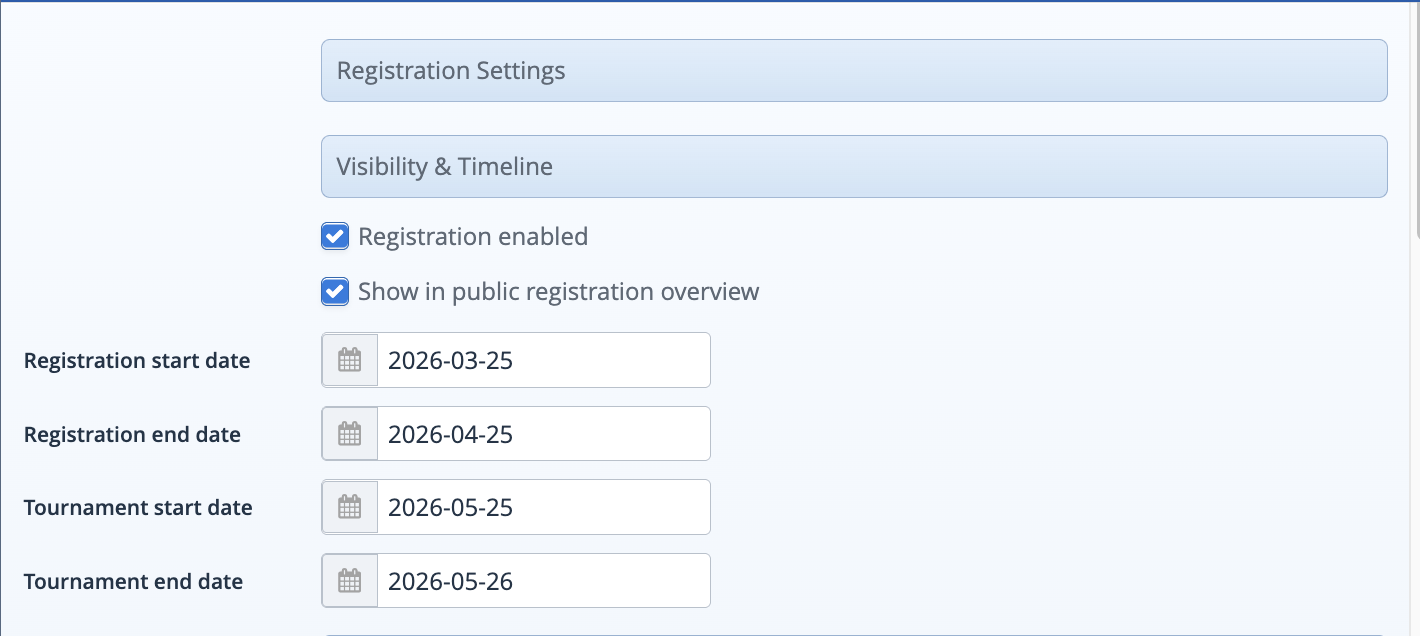
Task: Uncheck the Registration enabled checkbox
Action: pyautogui.click(x=335, y=237)
